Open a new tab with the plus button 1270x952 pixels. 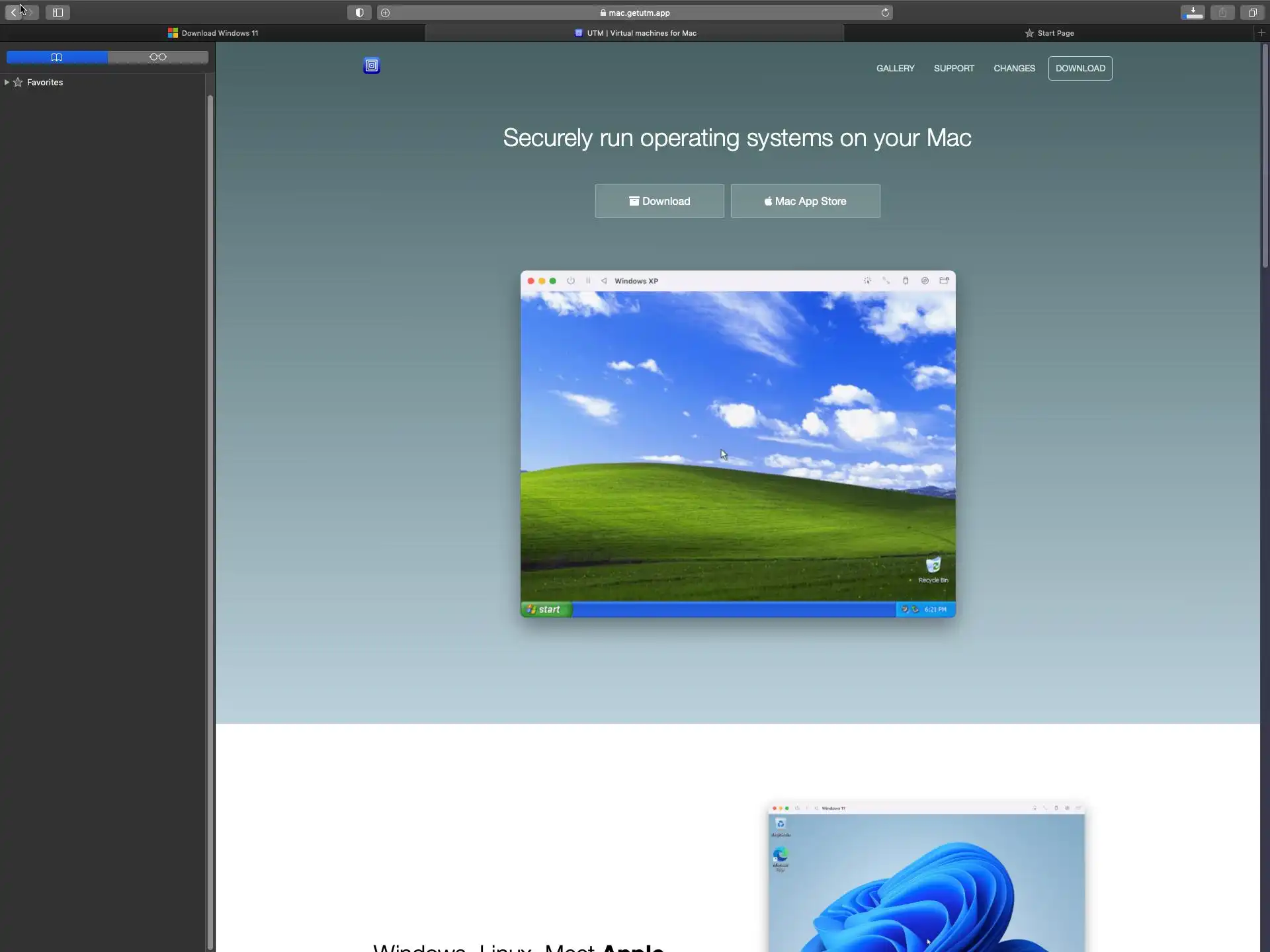pos(1261,32)
